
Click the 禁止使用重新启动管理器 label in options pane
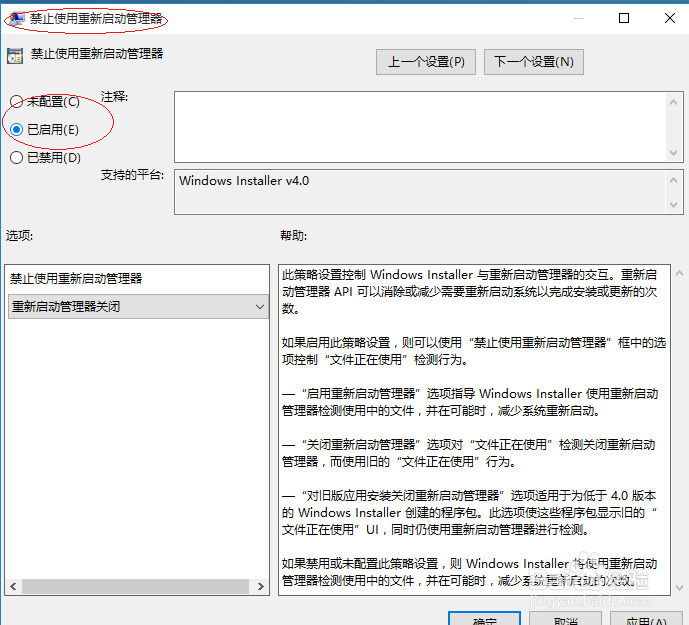tap(76, 278)
